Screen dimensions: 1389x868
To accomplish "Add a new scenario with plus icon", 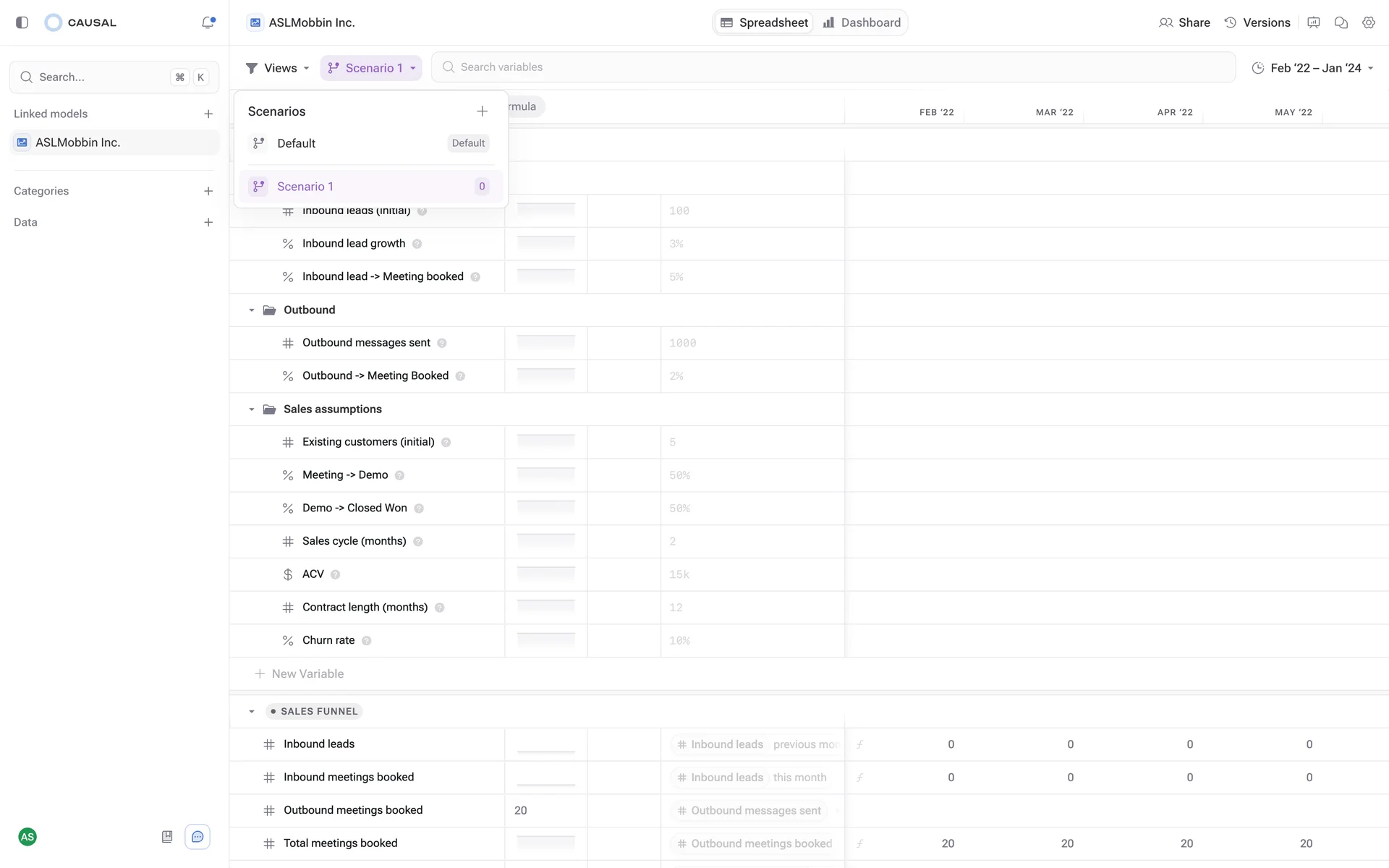I will (x=482, y=111).
